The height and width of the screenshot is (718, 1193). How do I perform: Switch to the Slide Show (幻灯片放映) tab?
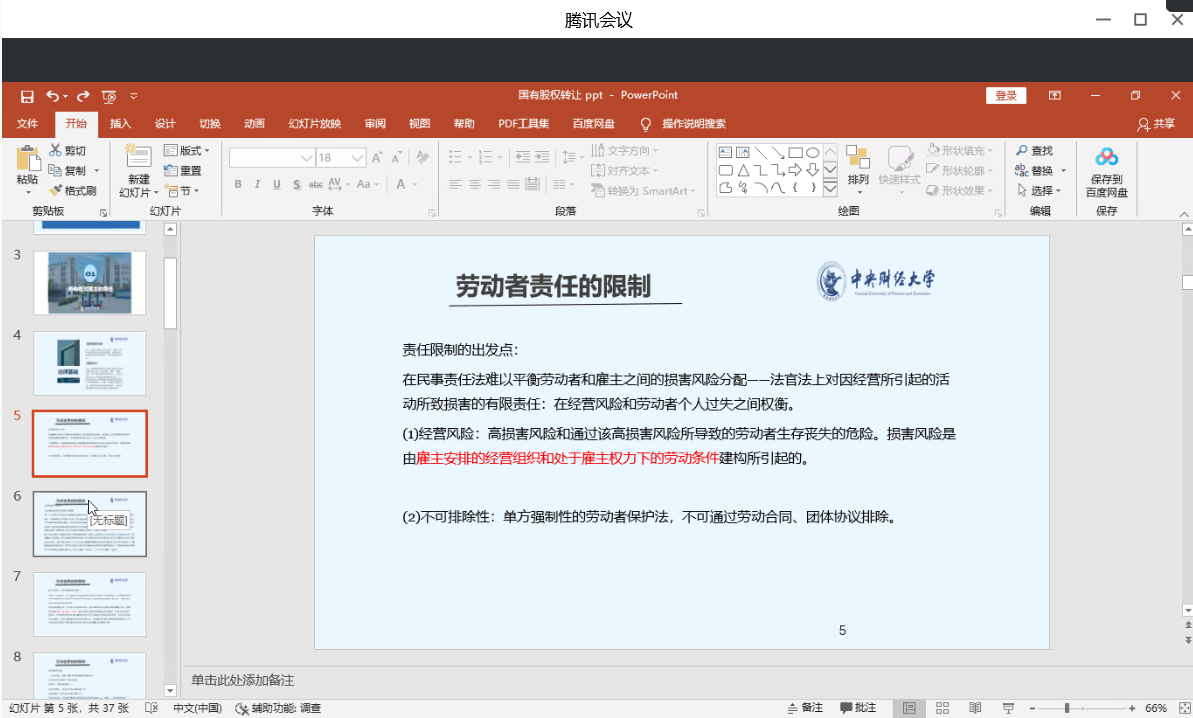(x=315, y=124)
